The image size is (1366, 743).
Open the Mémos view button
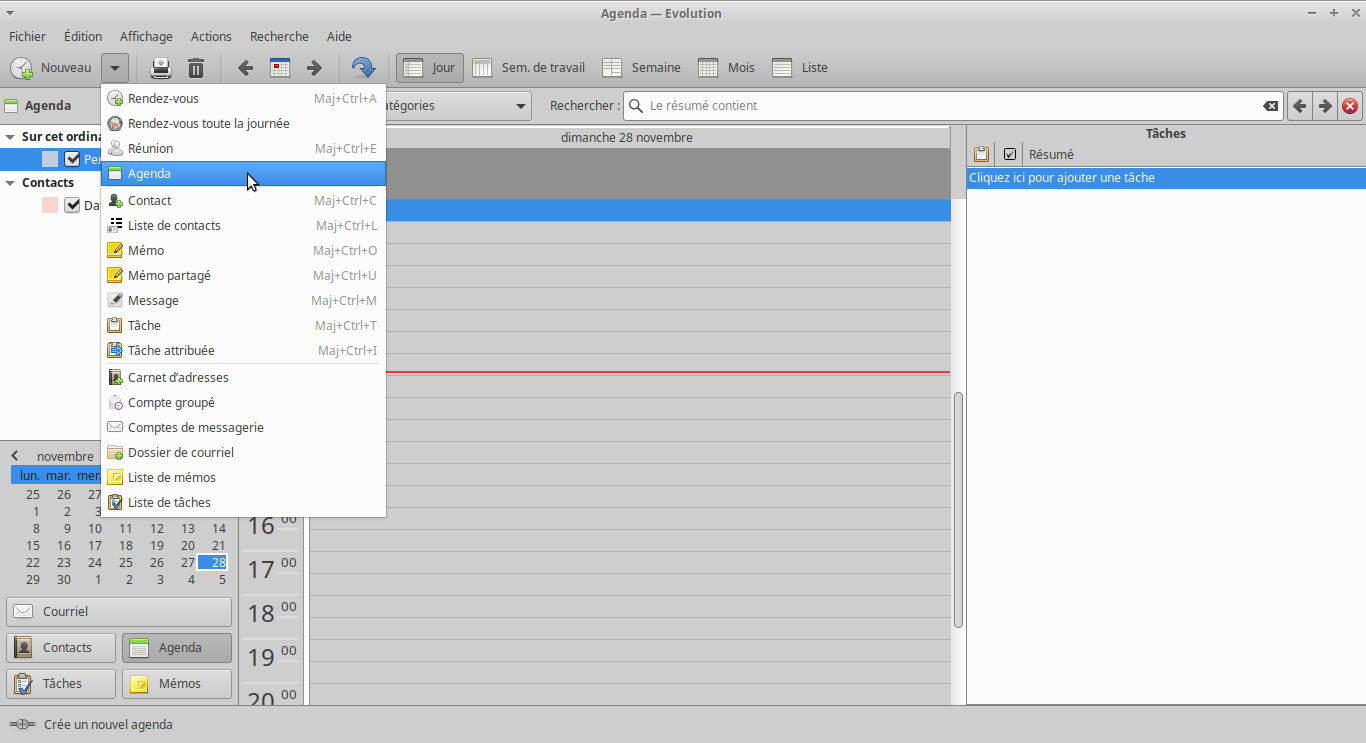pyautogui.click(x=177, y=684)
